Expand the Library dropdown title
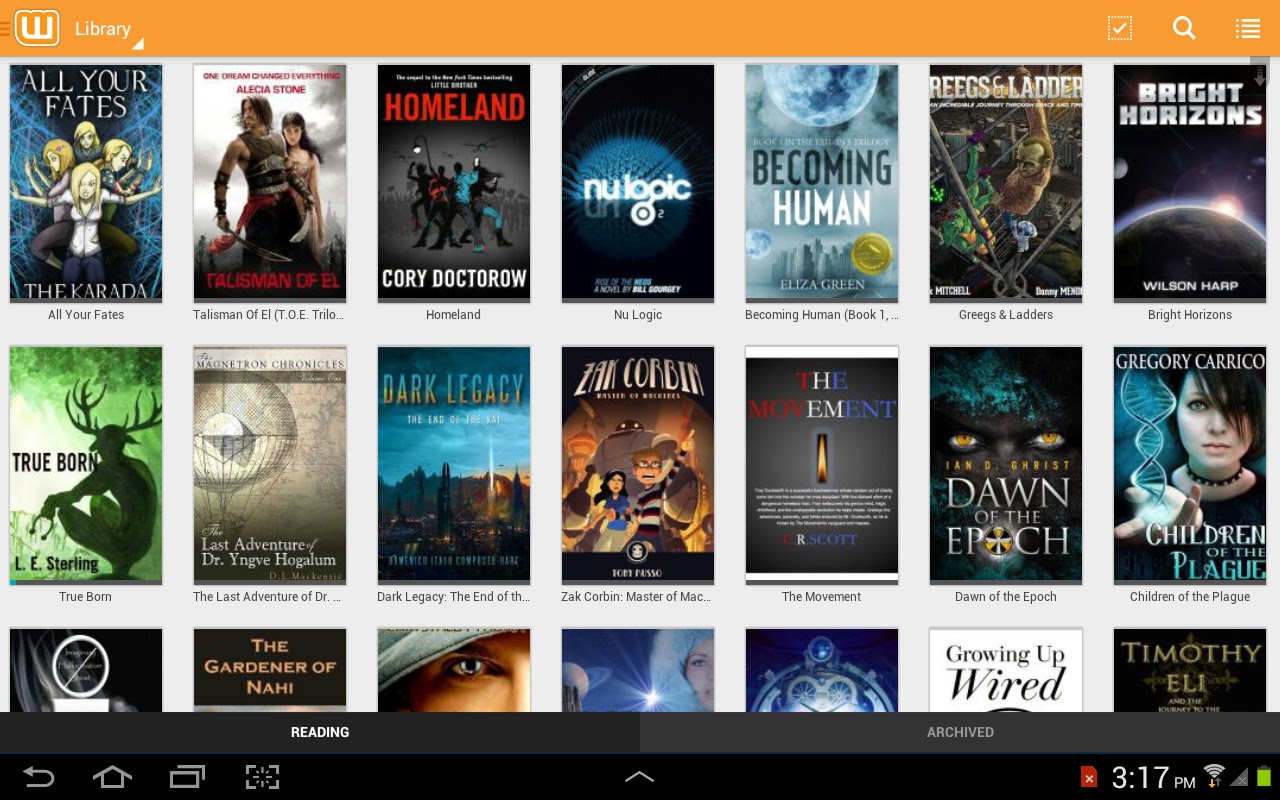The image size is (1280, 800). point(108,29)
